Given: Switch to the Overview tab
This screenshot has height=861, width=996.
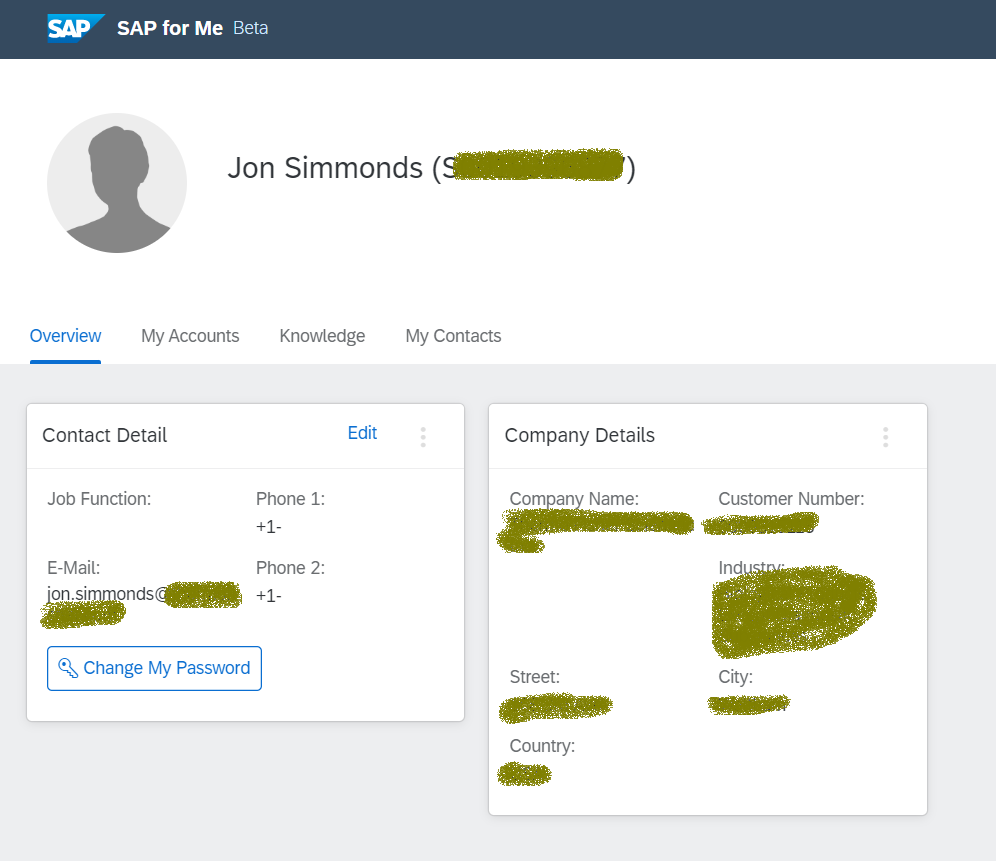Looking at the screenshot, I should point(65,336).
